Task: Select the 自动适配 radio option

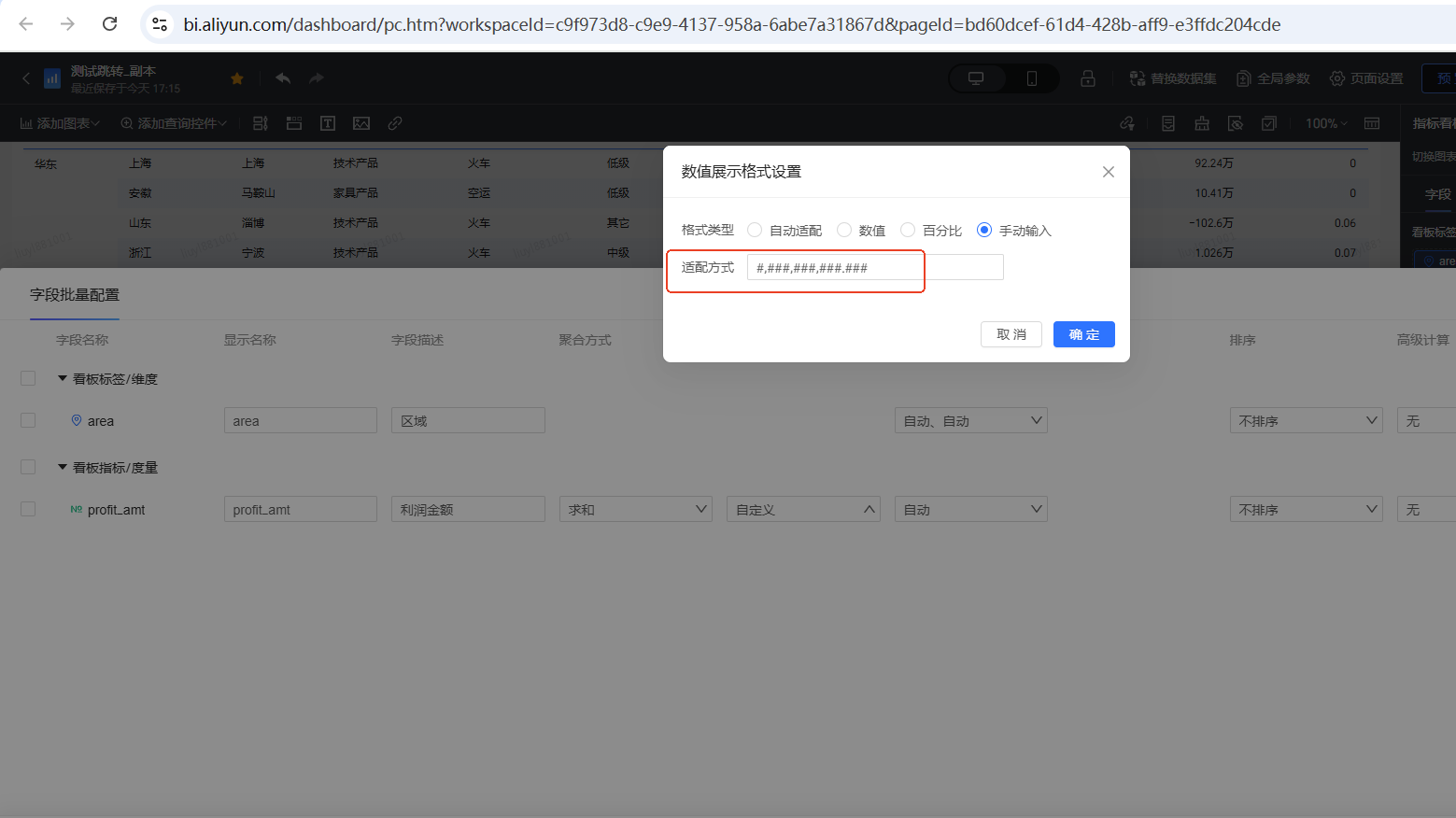Action: [x=755, y=231]
